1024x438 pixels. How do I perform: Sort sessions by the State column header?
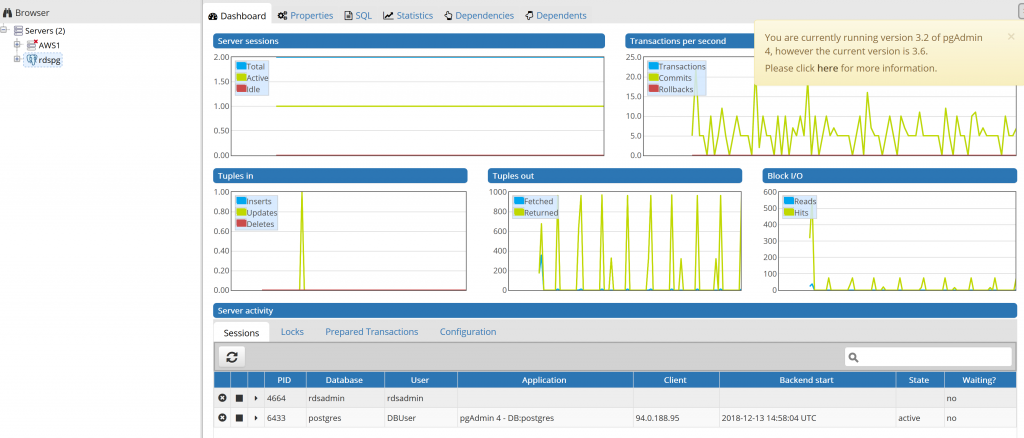pos(920,380)
